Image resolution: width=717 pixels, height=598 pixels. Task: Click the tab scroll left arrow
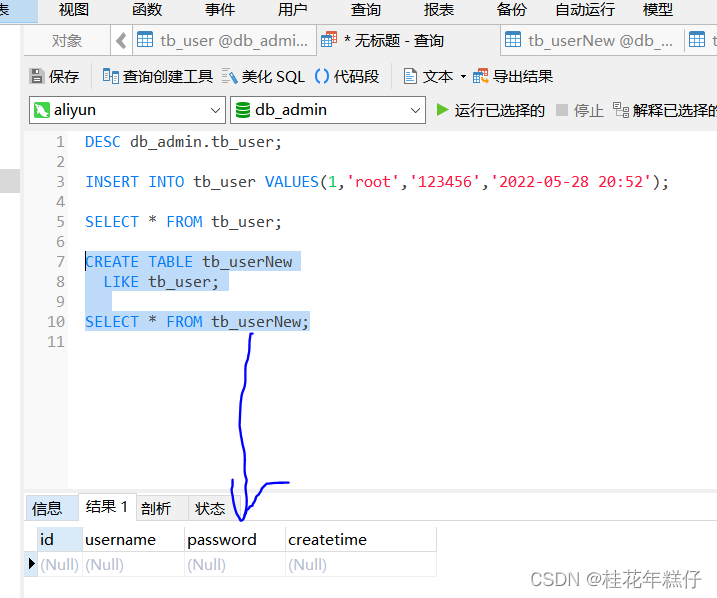(x=121, y=41)
